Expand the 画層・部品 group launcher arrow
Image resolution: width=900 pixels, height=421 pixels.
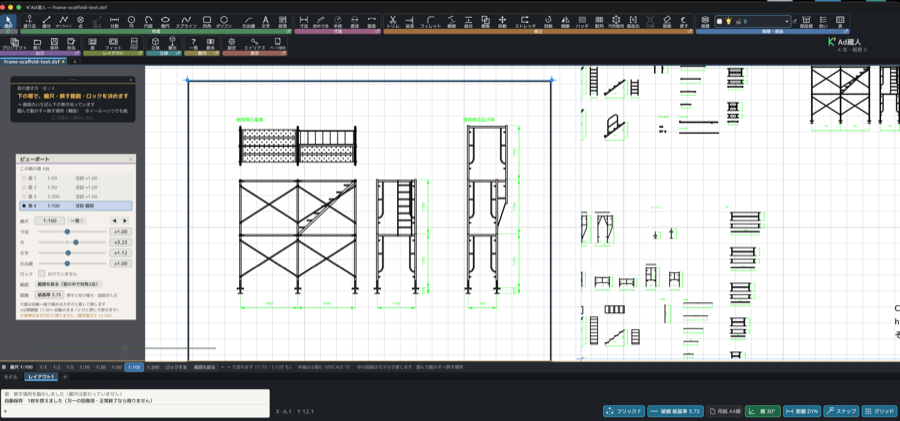[847, 32]
